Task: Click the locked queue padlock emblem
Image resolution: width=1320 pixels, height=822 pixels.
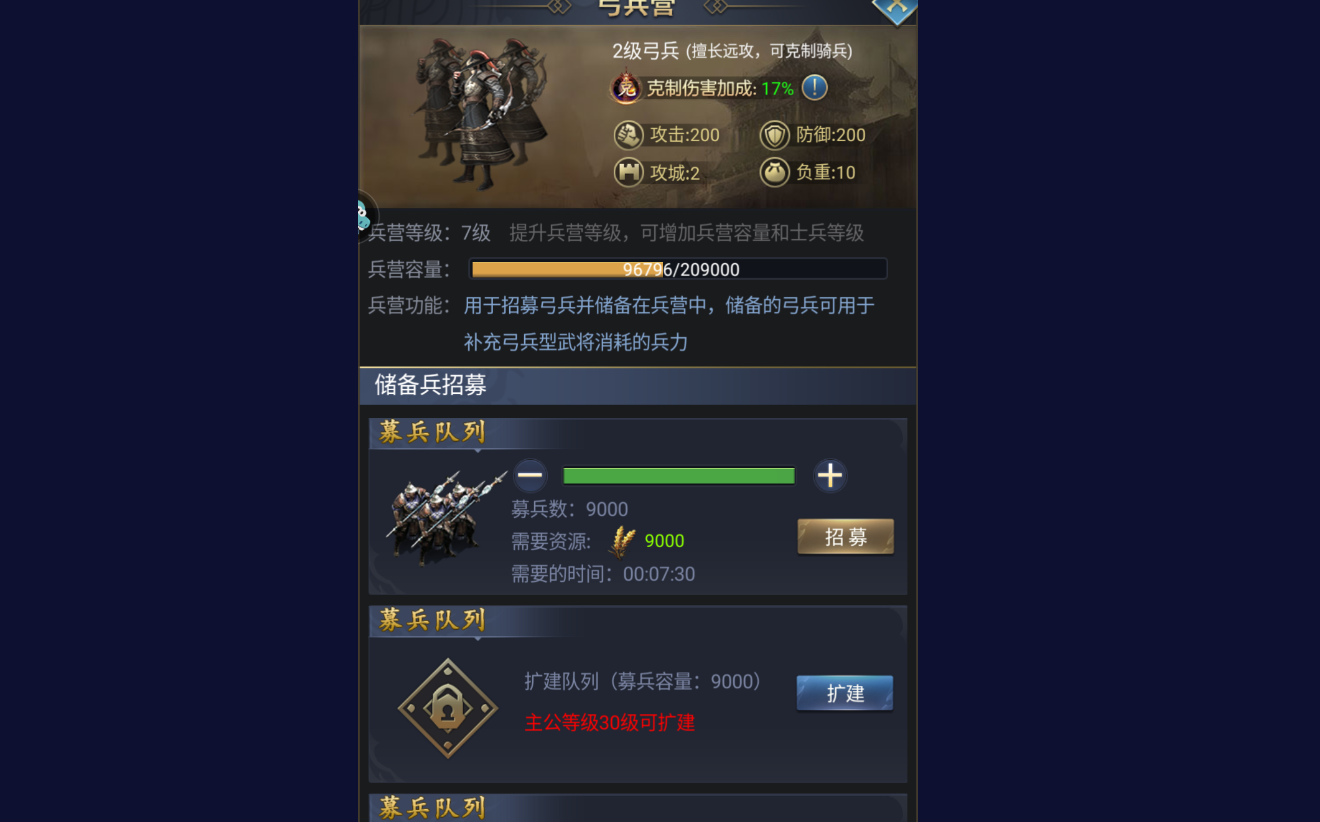Action: coord(448,708)
